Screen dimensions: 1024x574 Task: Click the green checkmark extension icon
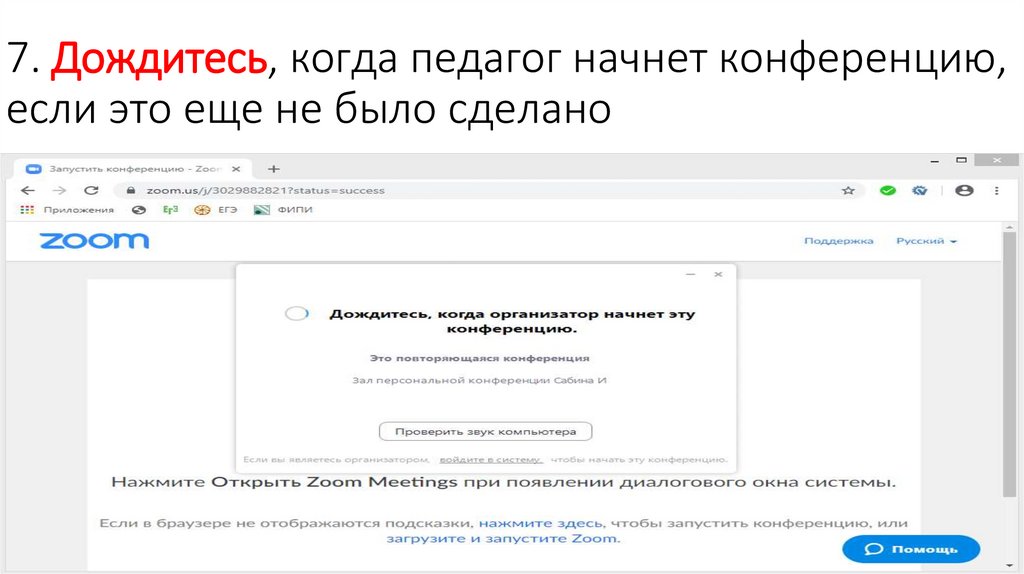(x=888, y=191)
